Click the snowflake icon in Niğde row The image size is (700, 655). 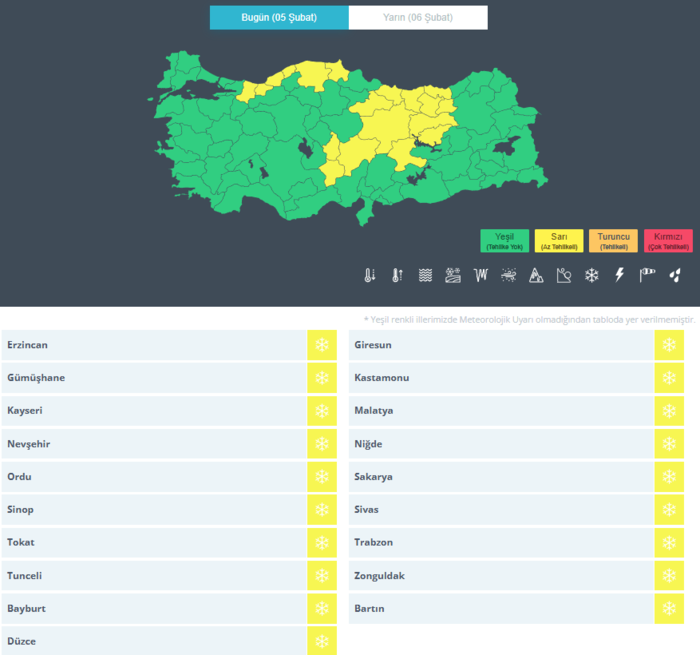point(669,444)
